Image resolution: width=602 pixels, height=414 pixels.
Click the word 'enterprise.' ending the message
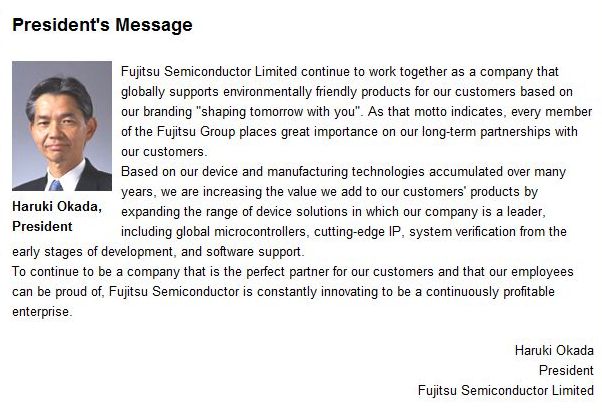42,311
